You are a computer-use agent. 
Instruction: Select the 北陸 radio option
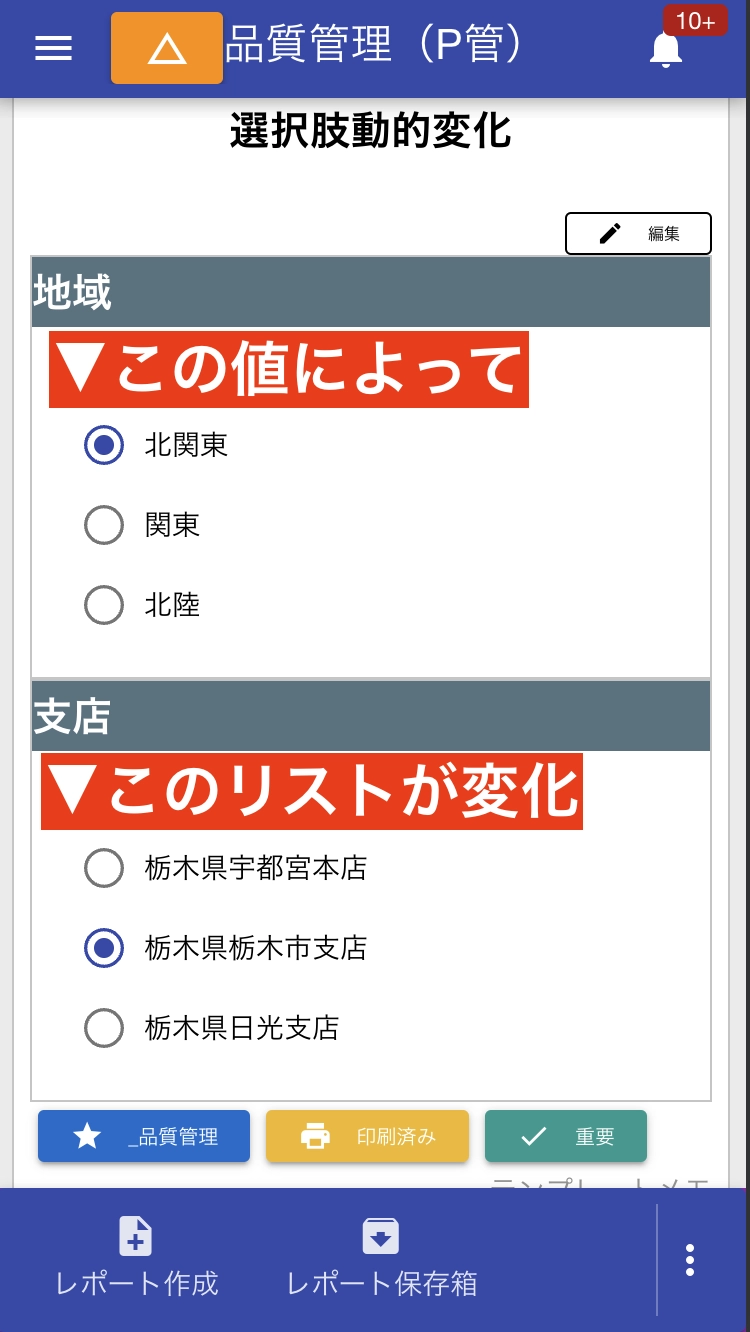[104, 605]
